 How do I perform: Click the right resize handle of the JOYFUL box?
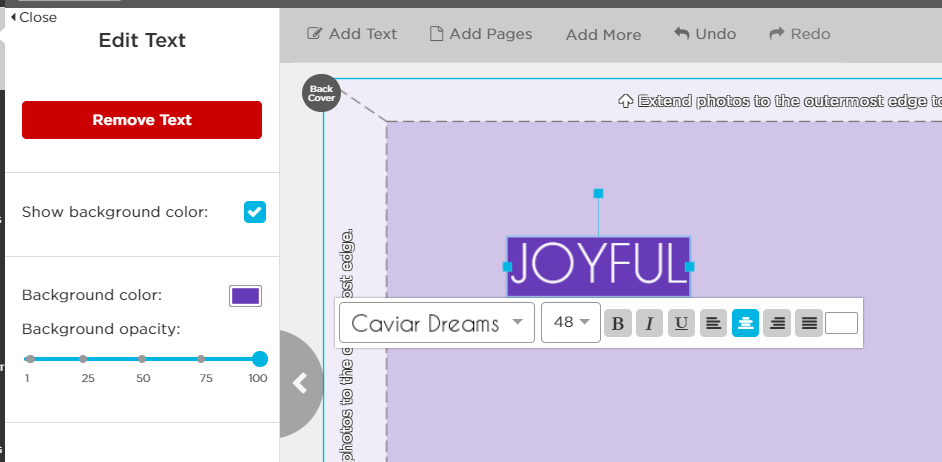pos(690,267)
